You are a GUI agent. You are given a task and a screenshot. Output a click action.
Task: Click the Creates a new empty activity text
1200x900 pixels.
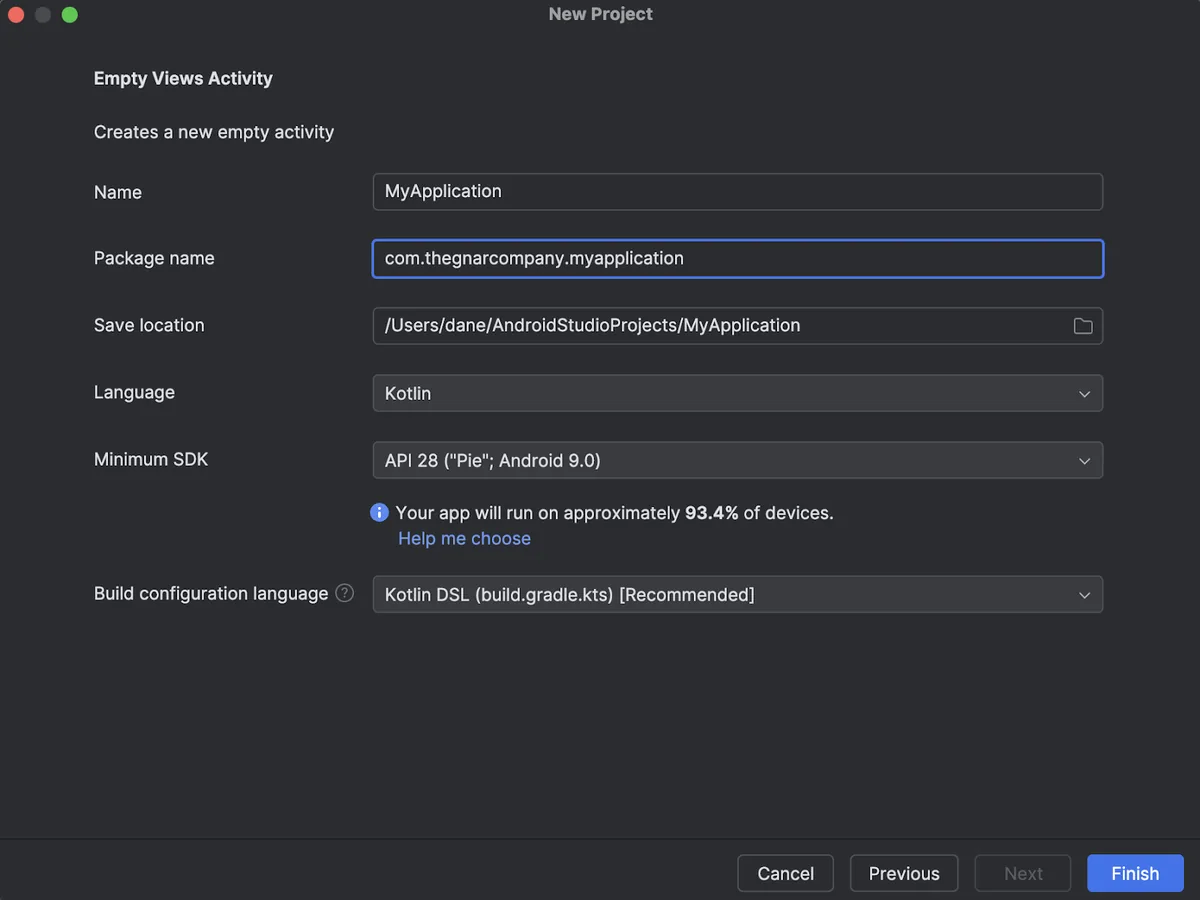pyautogui.click(x=214, y=132)
